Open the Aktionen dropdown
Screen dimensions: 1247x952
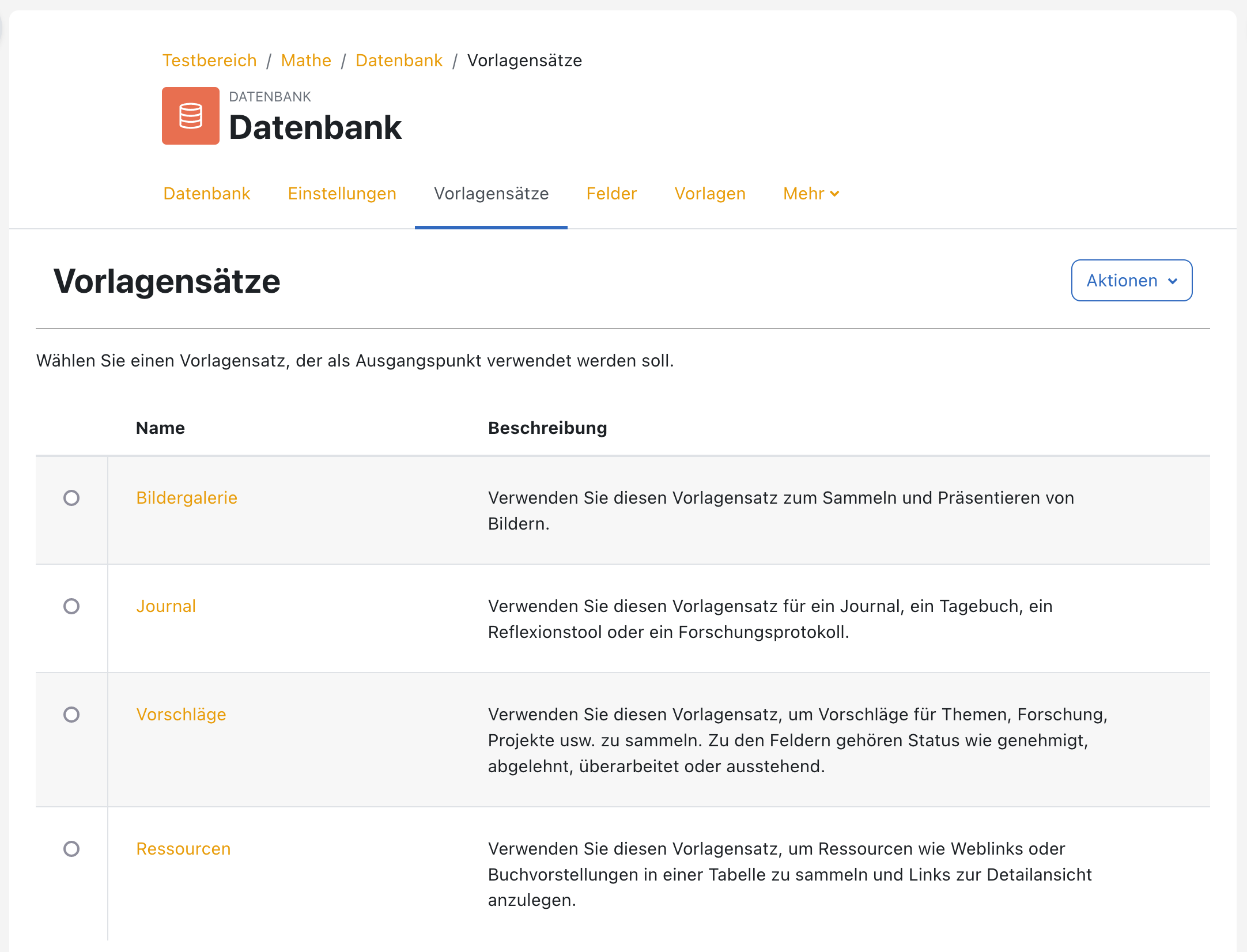pos(1131,281)
